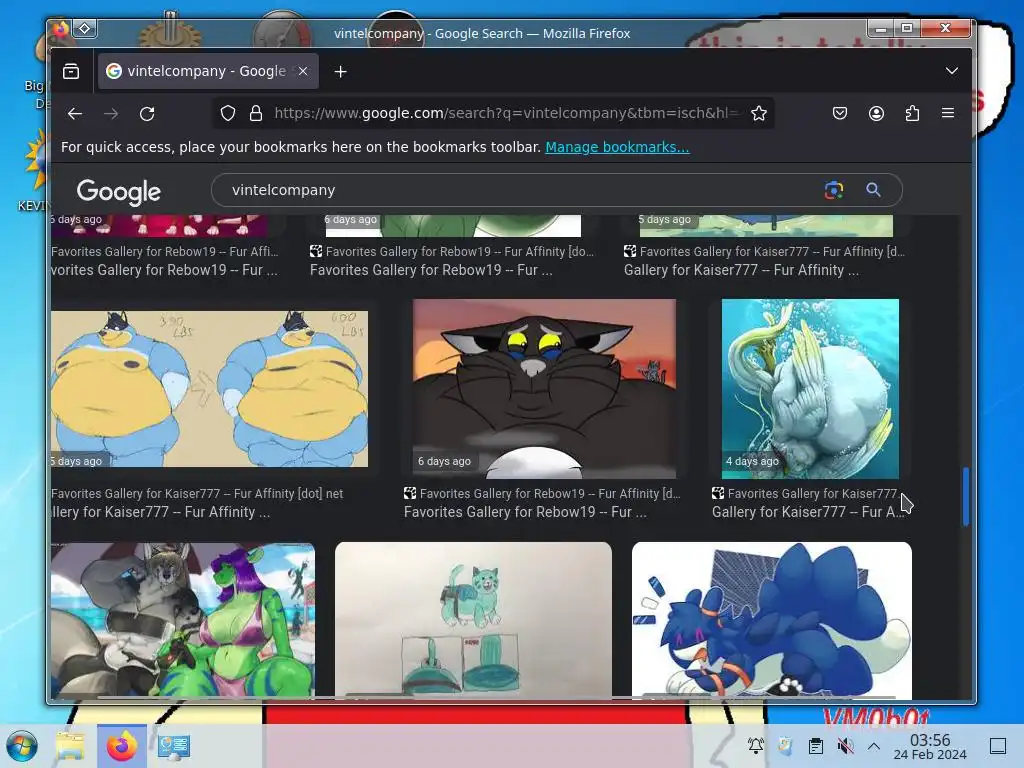
Task: Open the Windows Start orb
Action: pos(22,746)
